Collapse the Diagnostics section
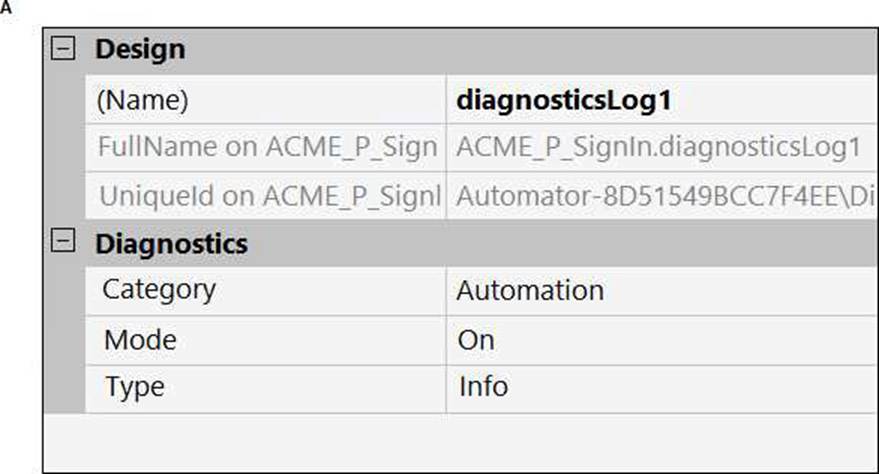The image size is (879, 474). 63,242
